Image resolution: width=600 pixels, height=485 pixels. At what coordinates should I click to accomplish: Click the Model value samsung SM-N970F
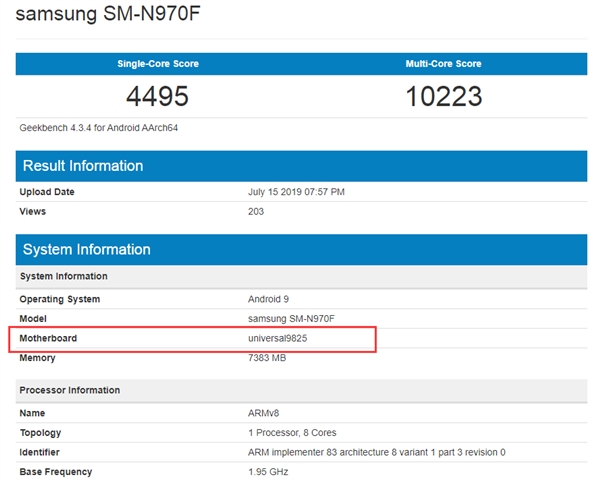coord(293,319)
